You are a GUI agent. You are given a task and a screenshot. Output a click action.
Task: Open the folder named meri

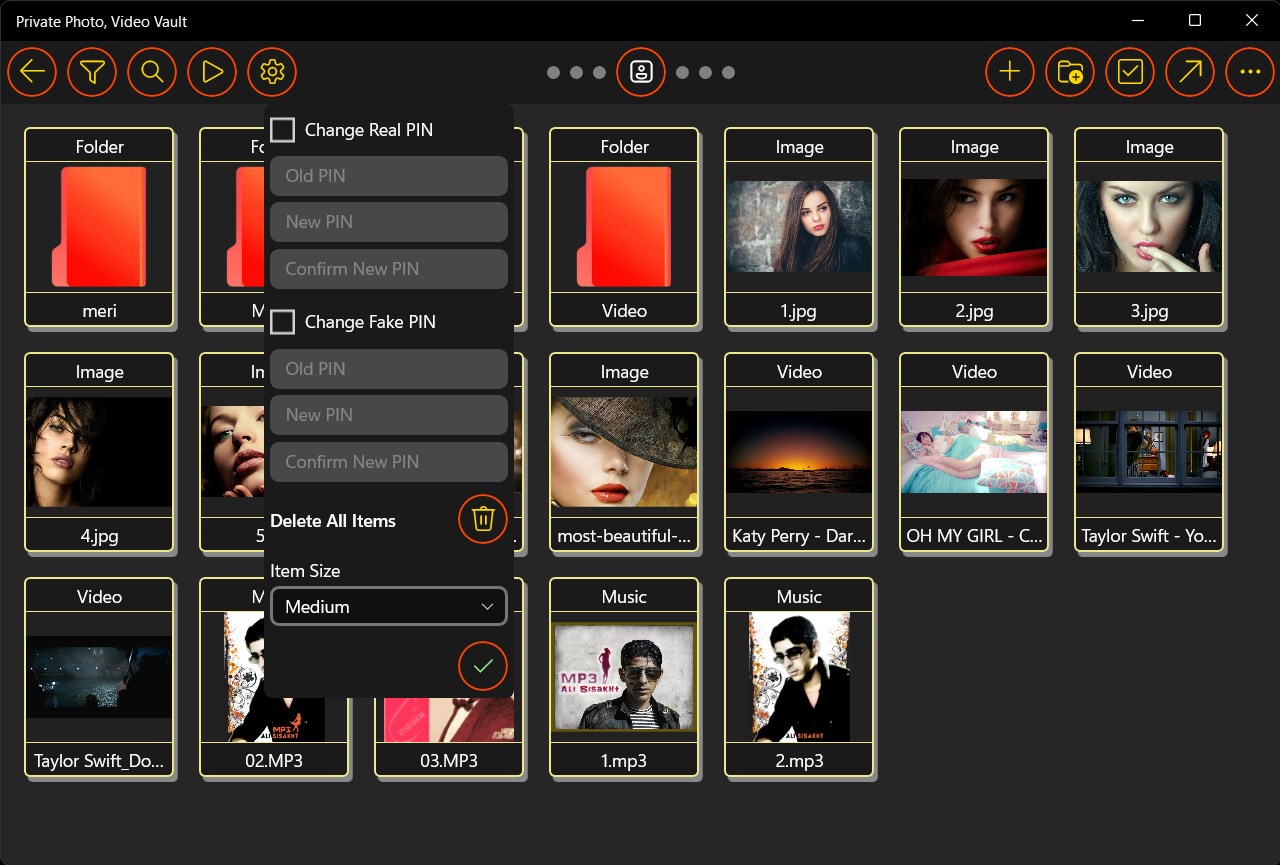[99, 228]
